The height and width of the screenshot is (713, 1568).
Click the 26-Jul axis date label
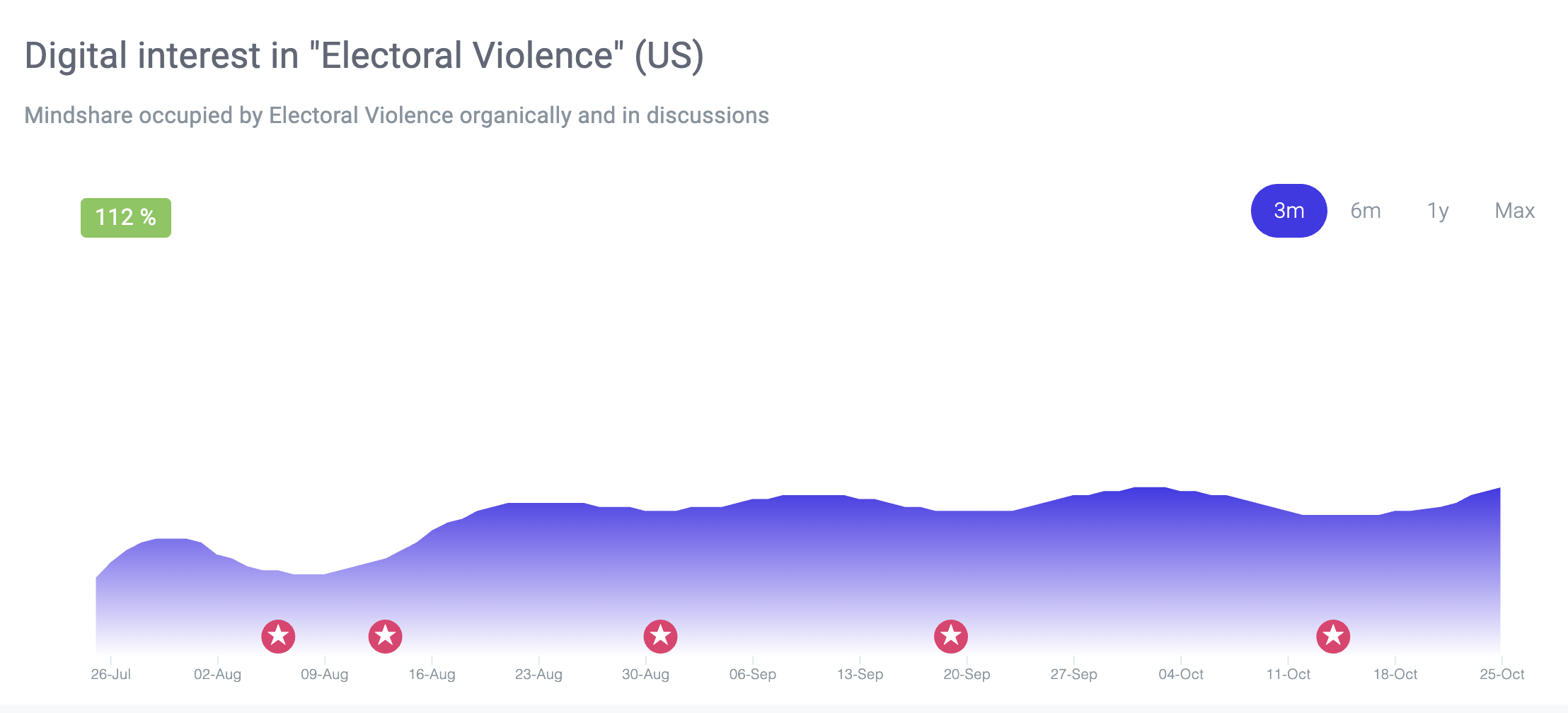(x=110, y=674)
